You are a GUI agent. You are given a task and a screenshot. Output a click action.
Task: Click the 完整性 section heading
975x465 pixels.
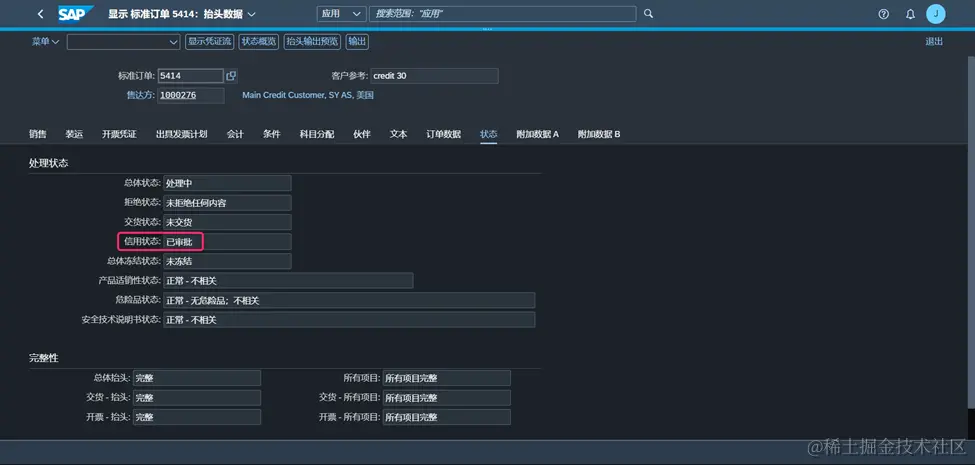[x=44, y=359]
